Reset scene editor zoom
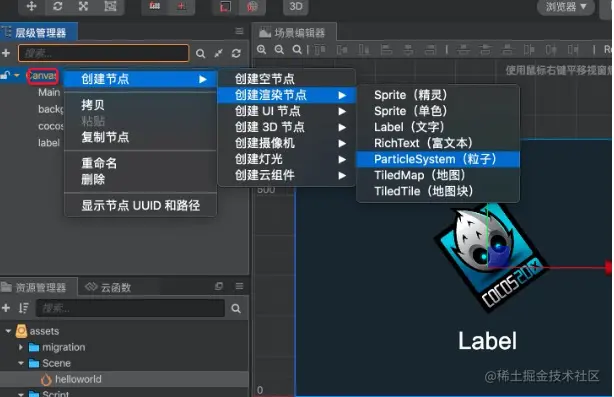Image resolution: width=614 pixels, height=397 pixels. point(298,50)
